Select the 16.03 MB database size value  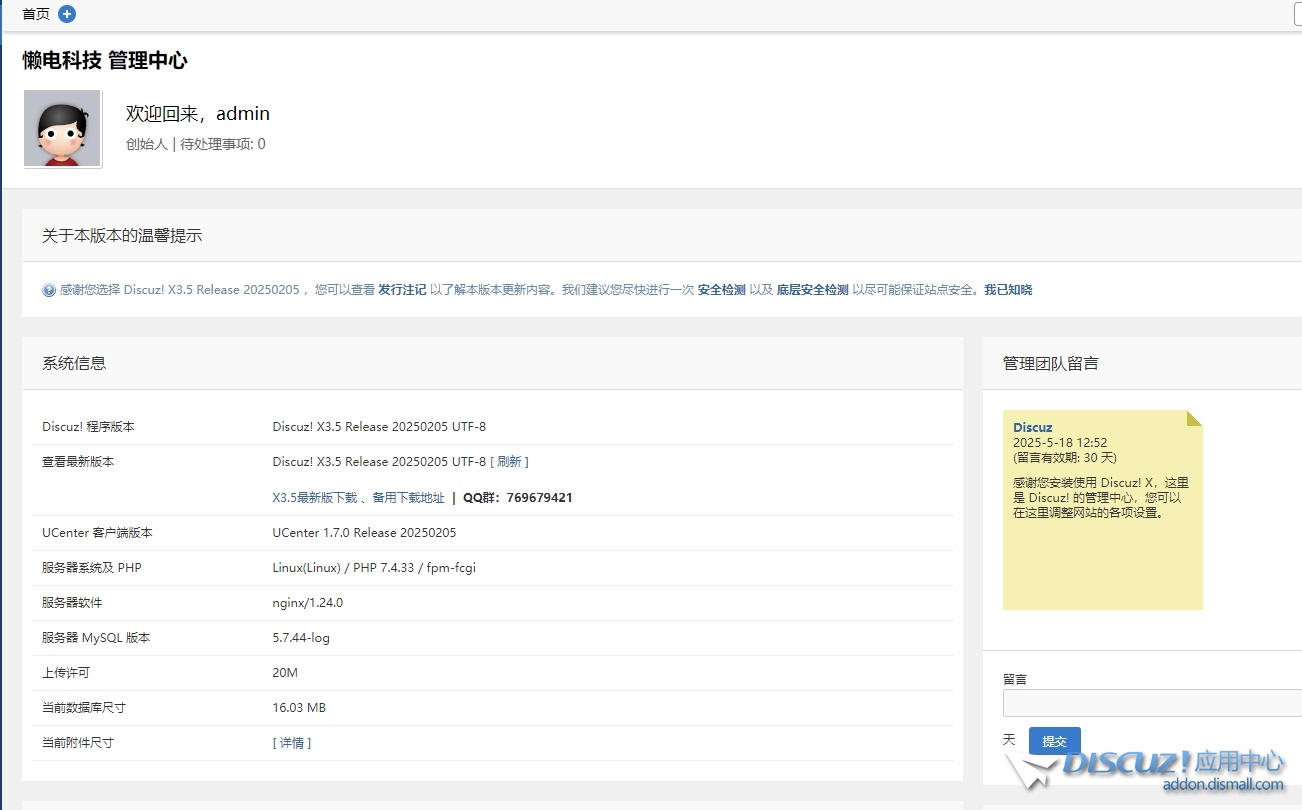(299, 708)
